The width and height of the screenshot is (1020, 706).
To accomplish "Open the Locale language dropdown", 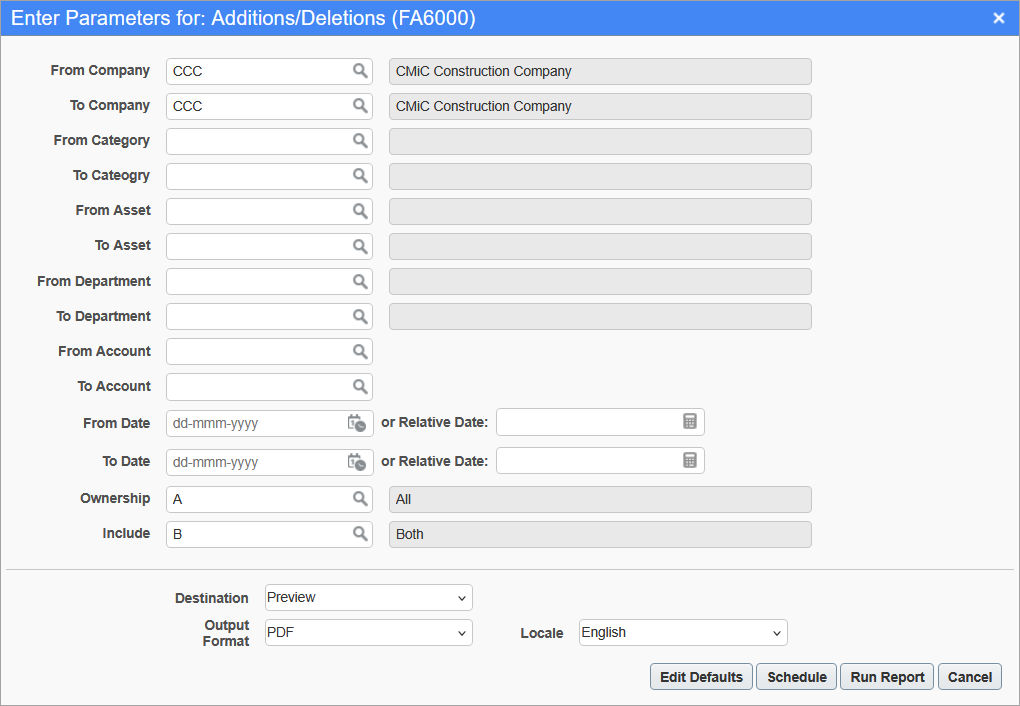I will (x=683, y=632).
